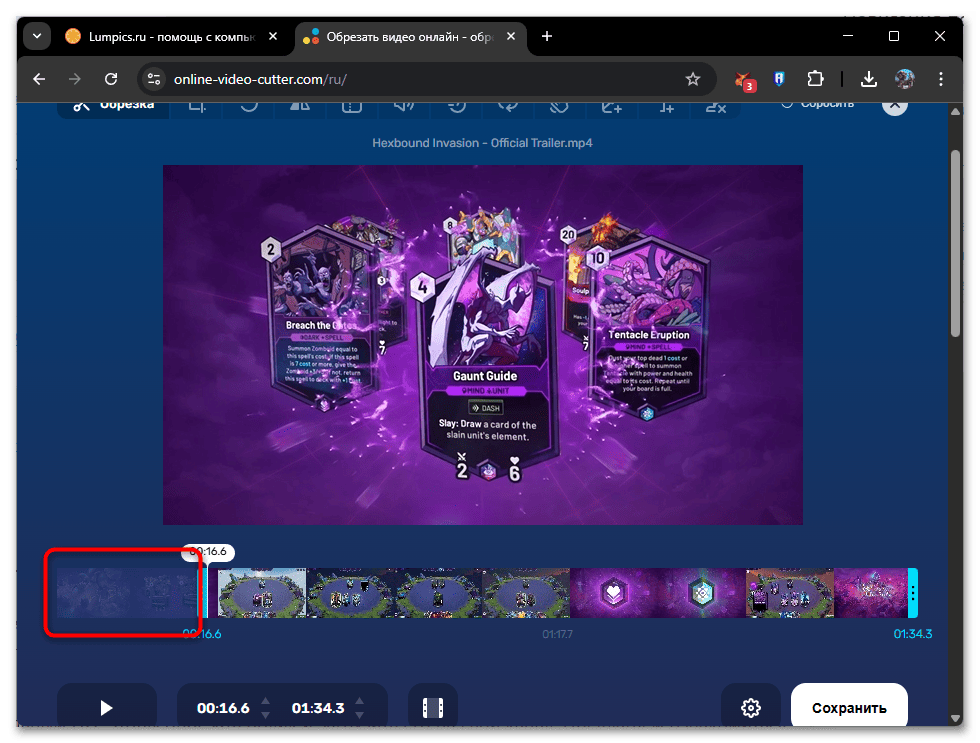Image resolution: width=980 pixels, height=743 pixels.
Task: Bookmark this page with the star
Action: [x=692, y=79]
